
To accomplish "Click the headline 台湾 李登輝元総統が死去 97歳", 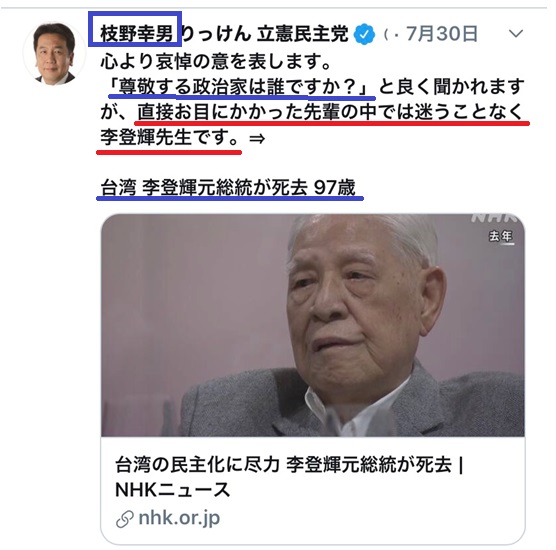I will click(x=228, y=187).
